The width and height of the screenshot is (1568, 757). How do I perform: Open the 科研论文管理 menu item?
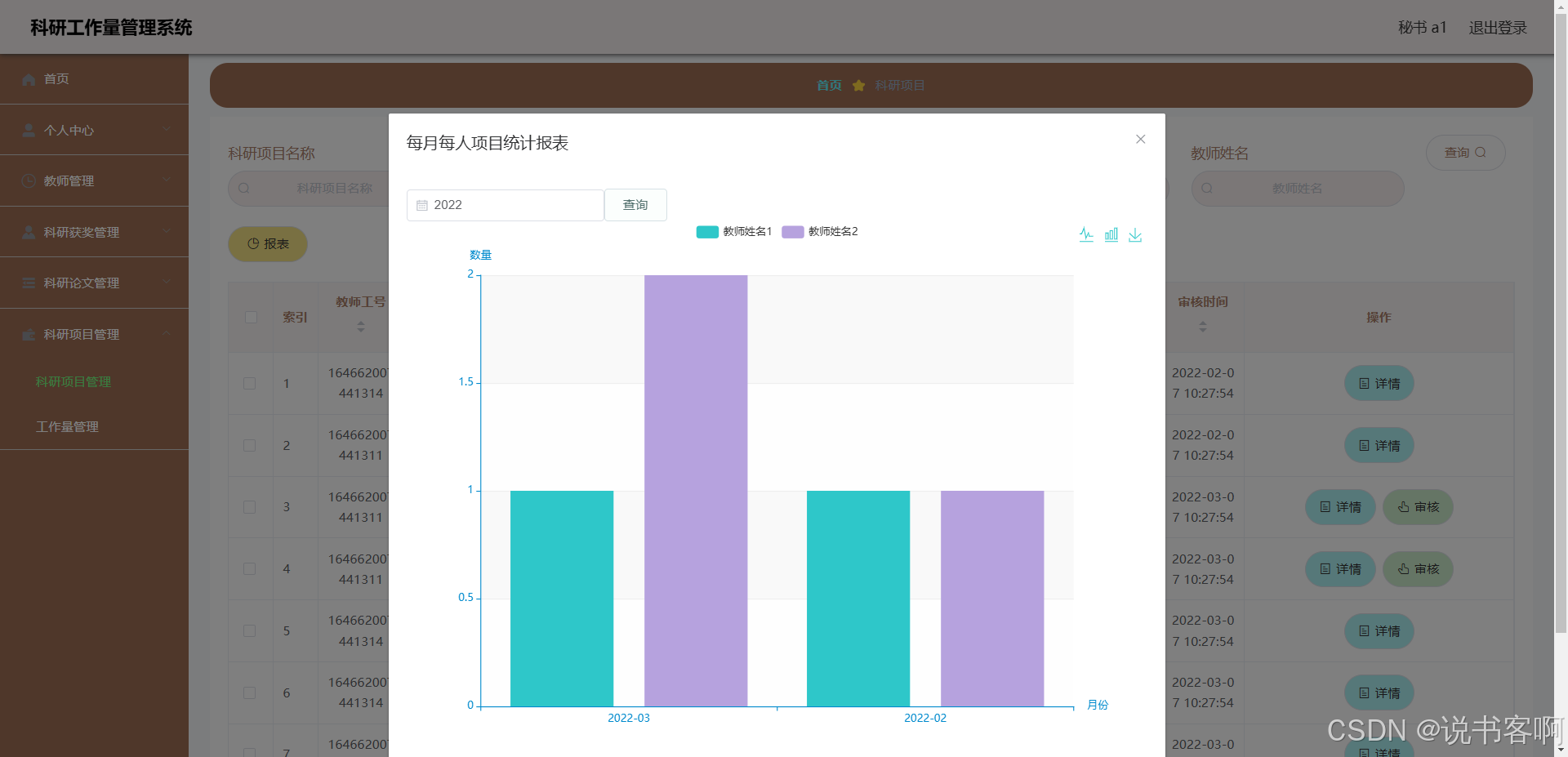82,283
